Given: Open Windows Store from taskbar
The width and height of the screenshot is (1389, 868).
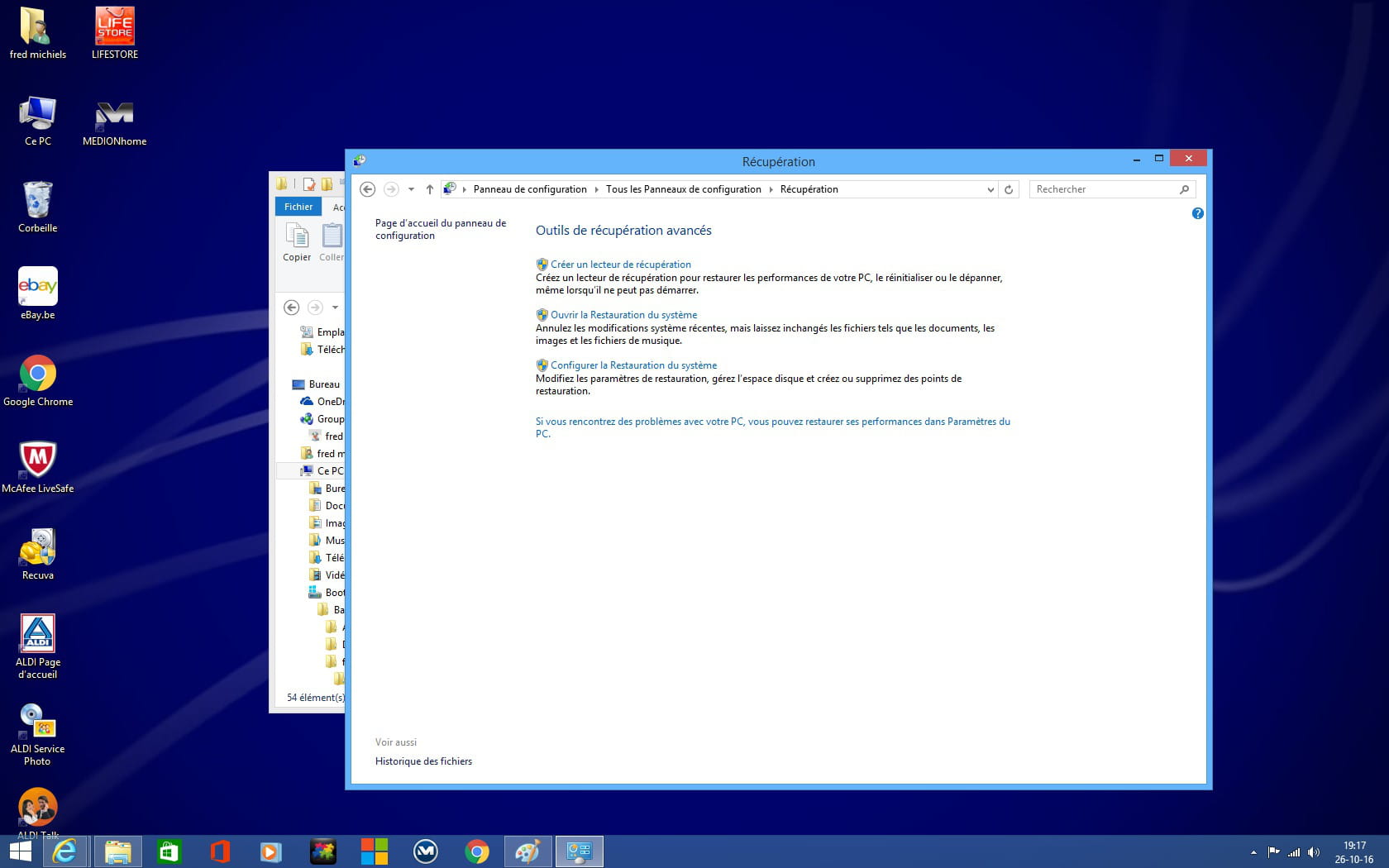Looking at the screenshot, I should click(169, 851).
